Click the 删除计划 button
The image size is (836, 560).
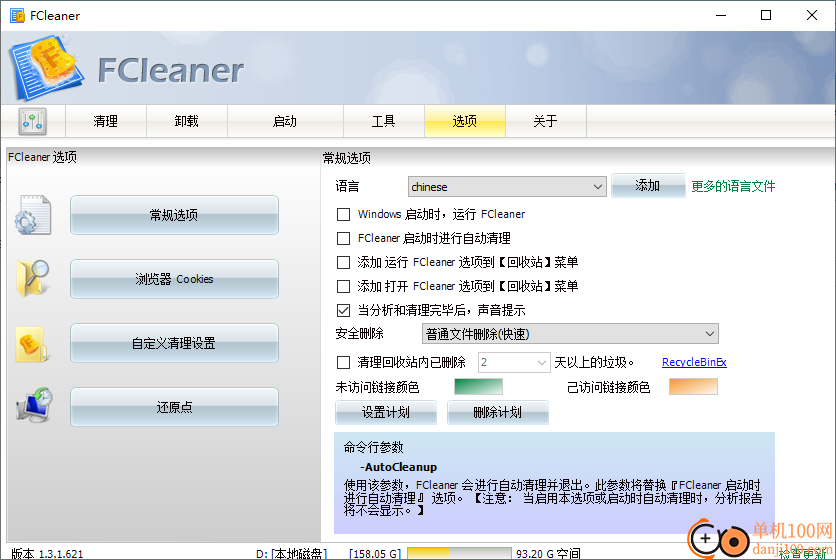pyautogui.click(x=498, y=412)
